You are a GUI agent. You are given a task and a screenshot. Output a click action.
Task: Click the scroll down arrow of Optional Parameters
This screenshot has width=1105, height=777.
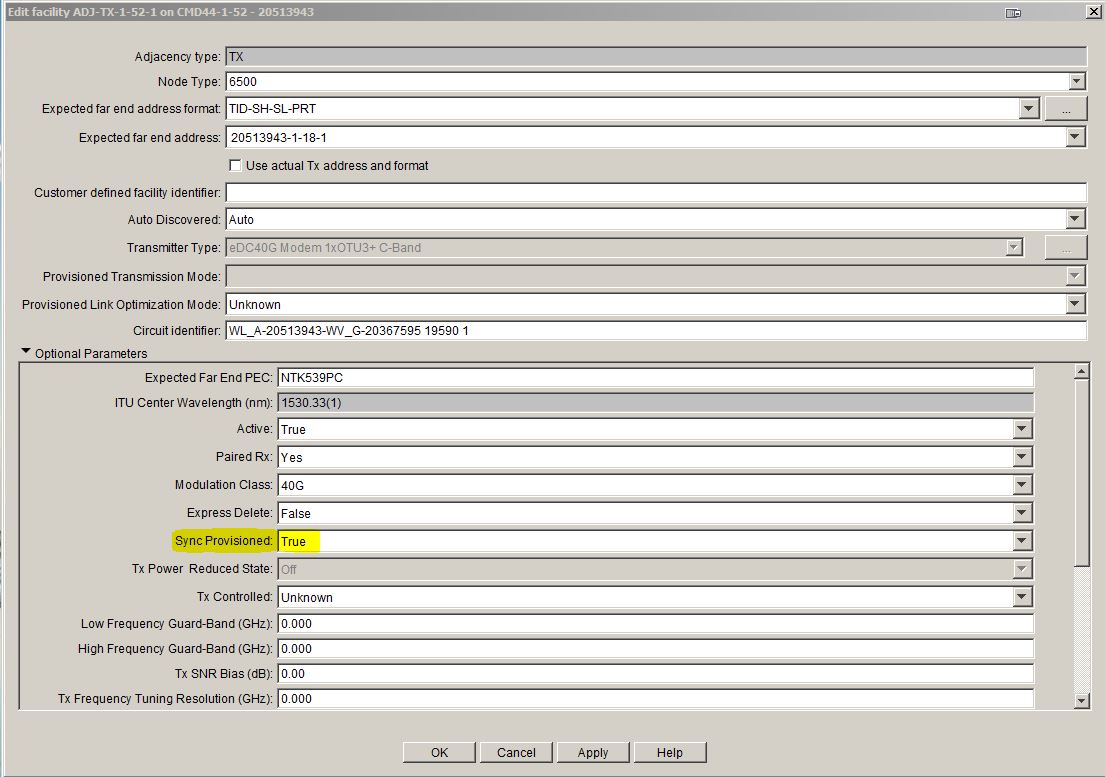[1082, 700]
